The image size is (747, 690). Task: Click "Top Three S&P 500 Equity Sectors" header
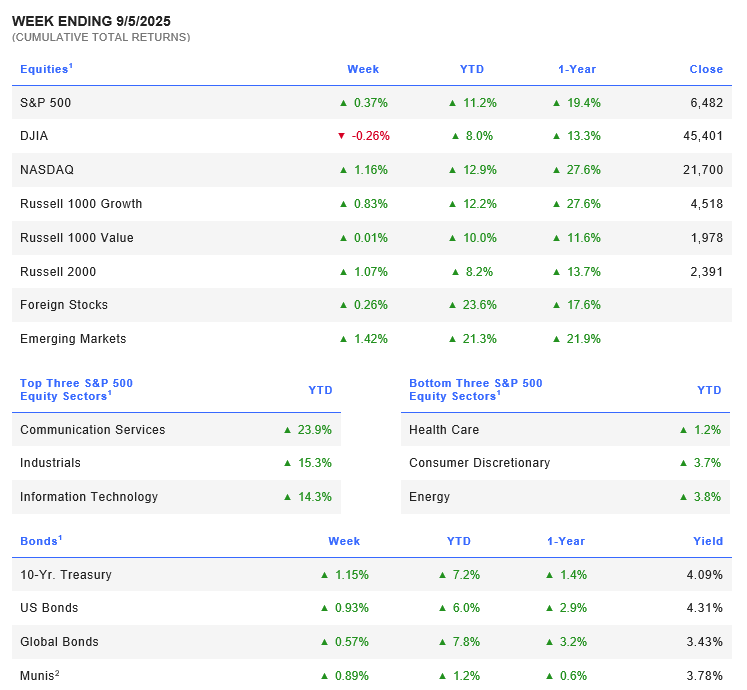point(76,390)
